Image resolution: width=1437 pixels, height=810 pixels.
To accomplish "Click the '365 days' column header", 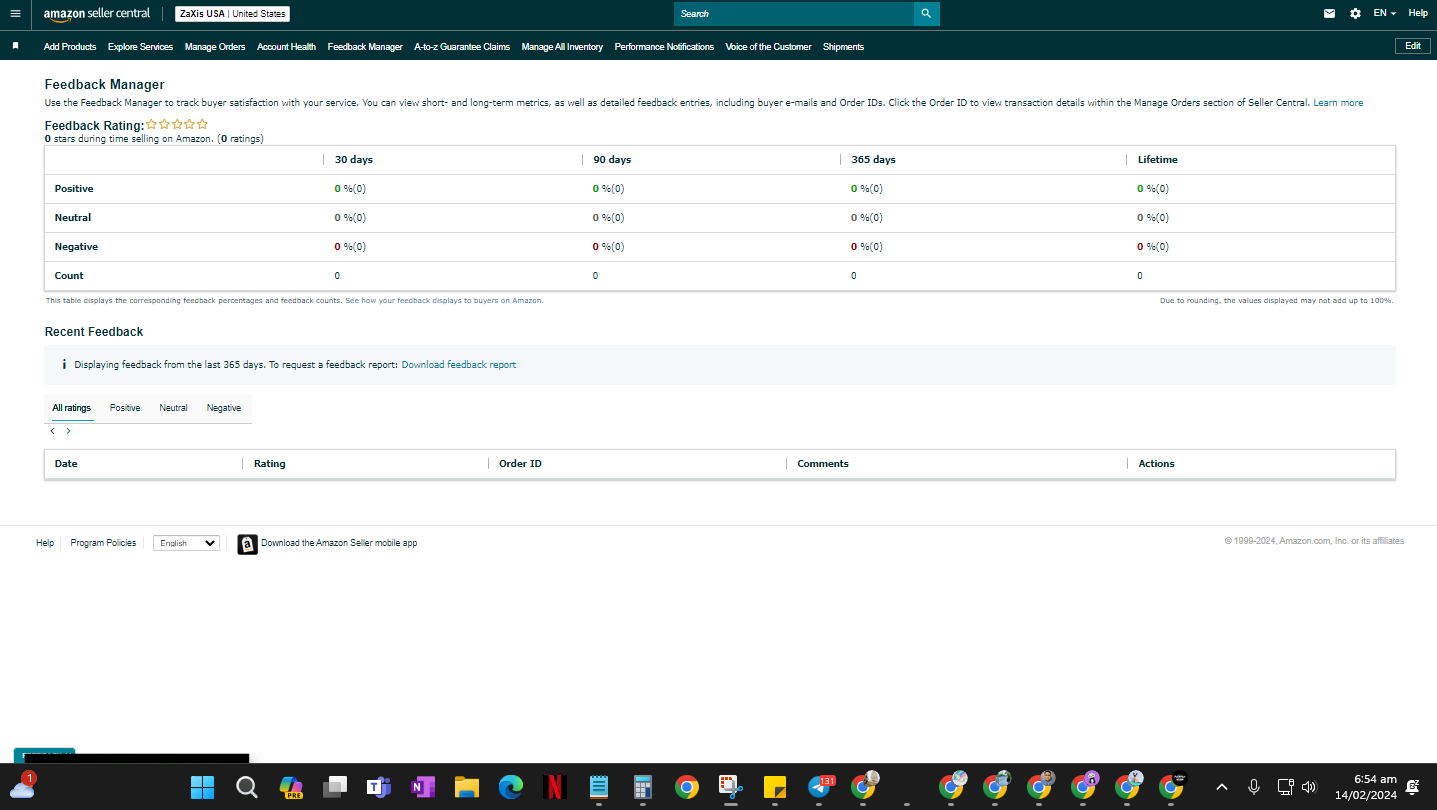I will point(873,160).
